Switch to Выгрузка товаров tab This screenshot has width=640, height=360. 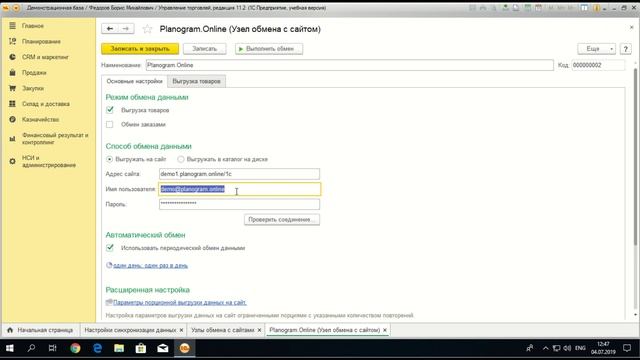pyautogui.click(x=196, y=81)
